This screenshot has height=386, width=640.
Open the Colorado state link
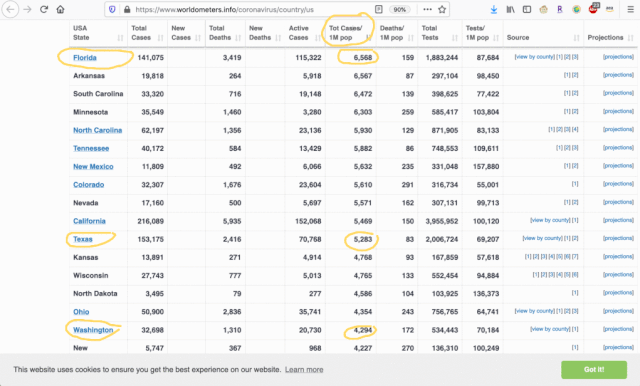[89, 185]
